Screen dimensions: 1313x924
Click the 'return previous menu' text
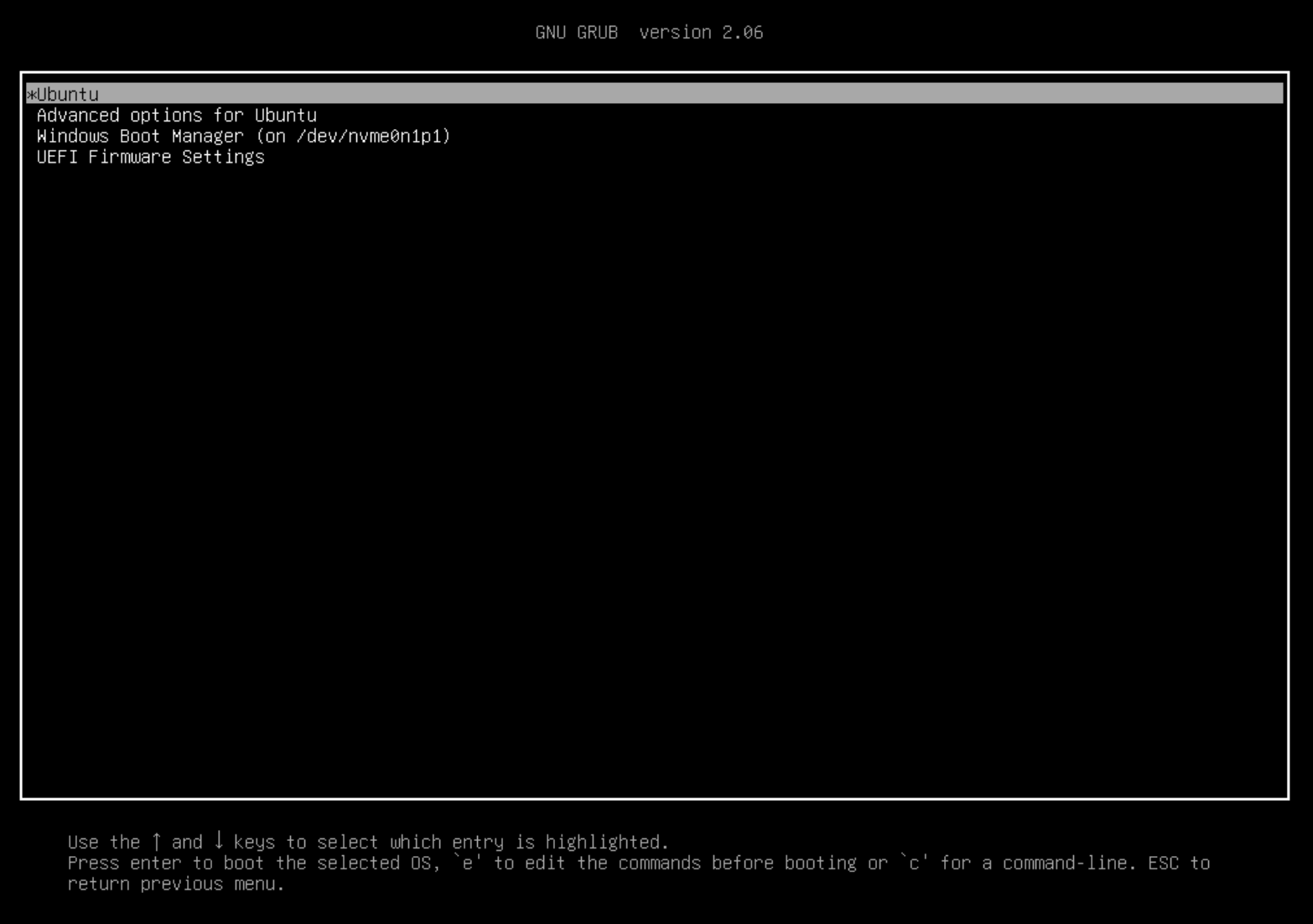pos(176,884)
